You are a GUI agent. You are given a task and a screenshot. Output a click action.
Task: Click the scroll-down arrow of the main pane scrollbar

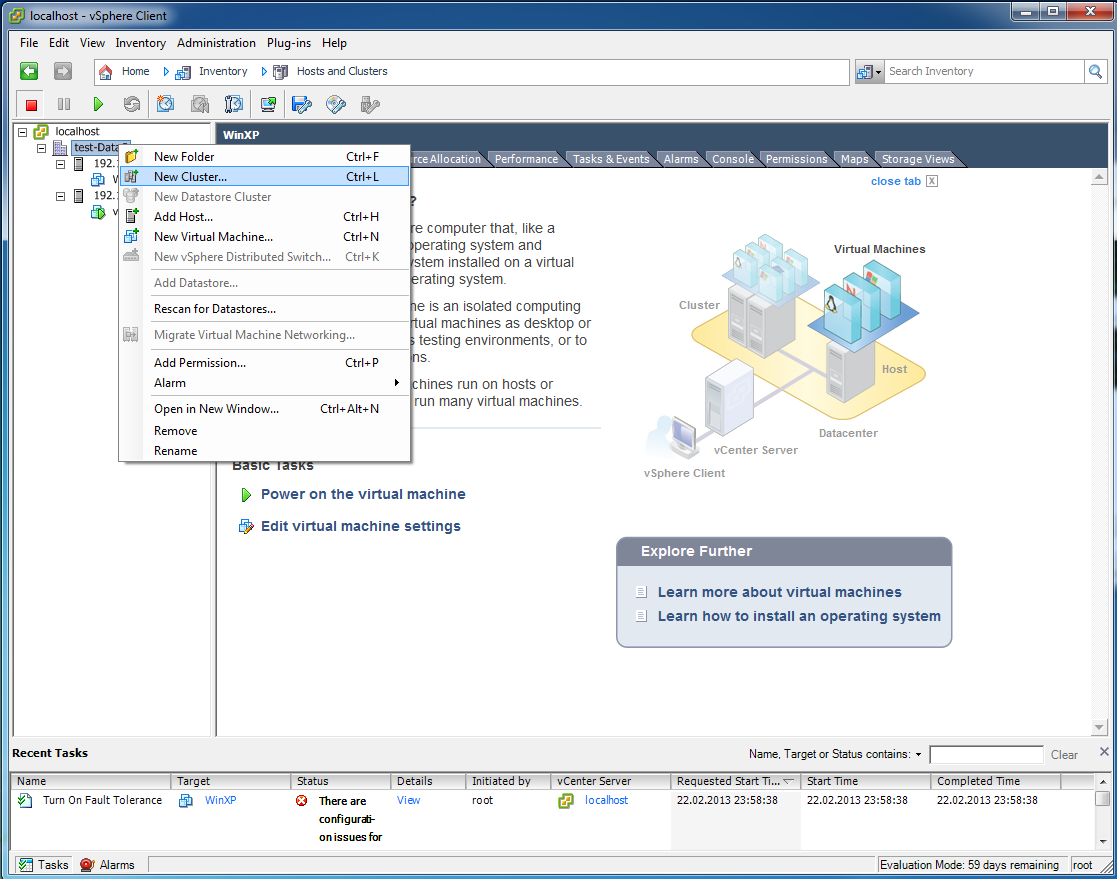pos(1098,727)
